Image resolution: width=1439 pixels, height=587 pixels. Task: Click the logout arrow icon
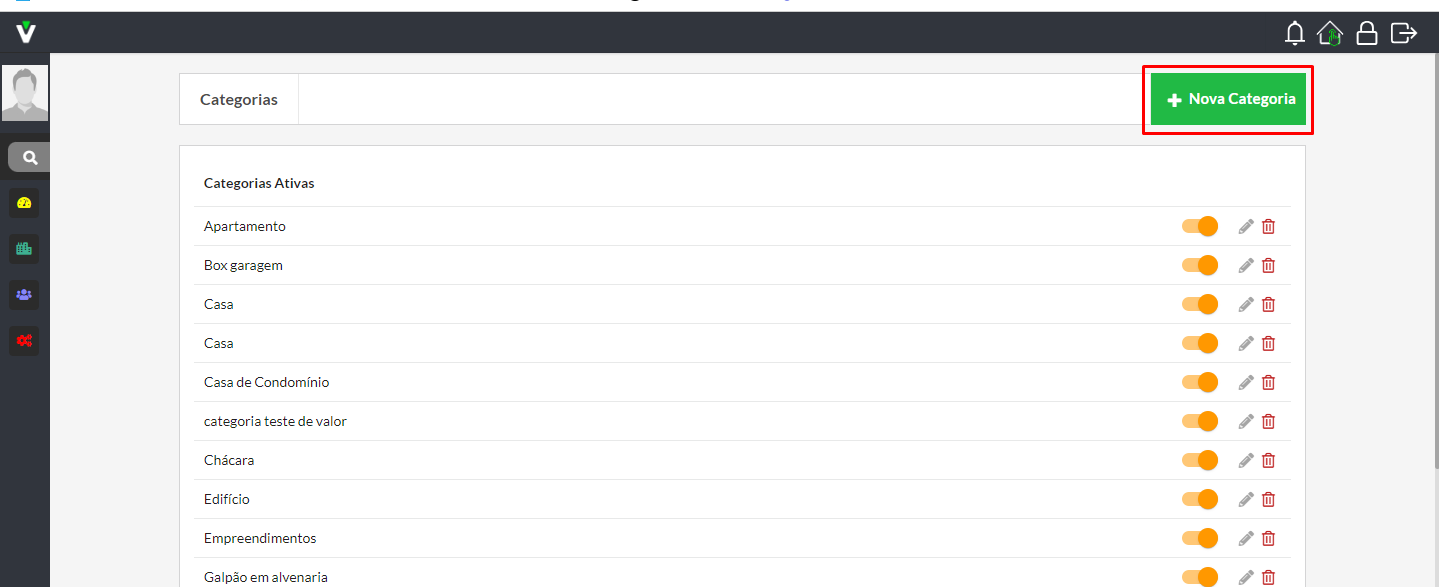[x=1404, y=33]
